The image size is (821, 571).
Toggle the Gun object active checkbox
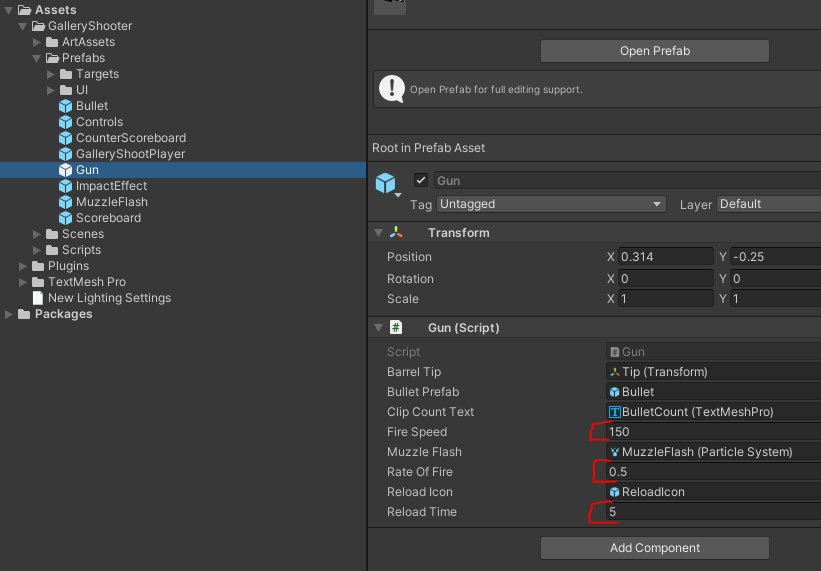coord(421,181)
